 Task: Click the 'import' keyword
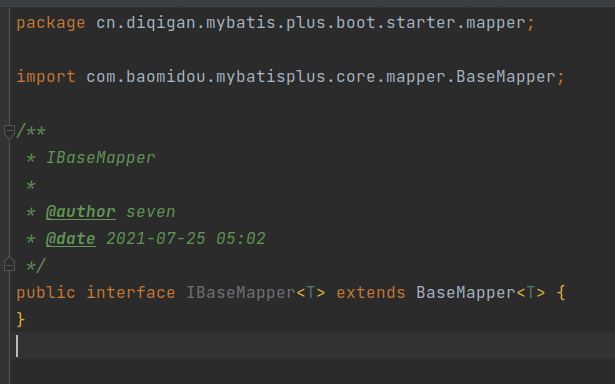(x=45, y=76)
